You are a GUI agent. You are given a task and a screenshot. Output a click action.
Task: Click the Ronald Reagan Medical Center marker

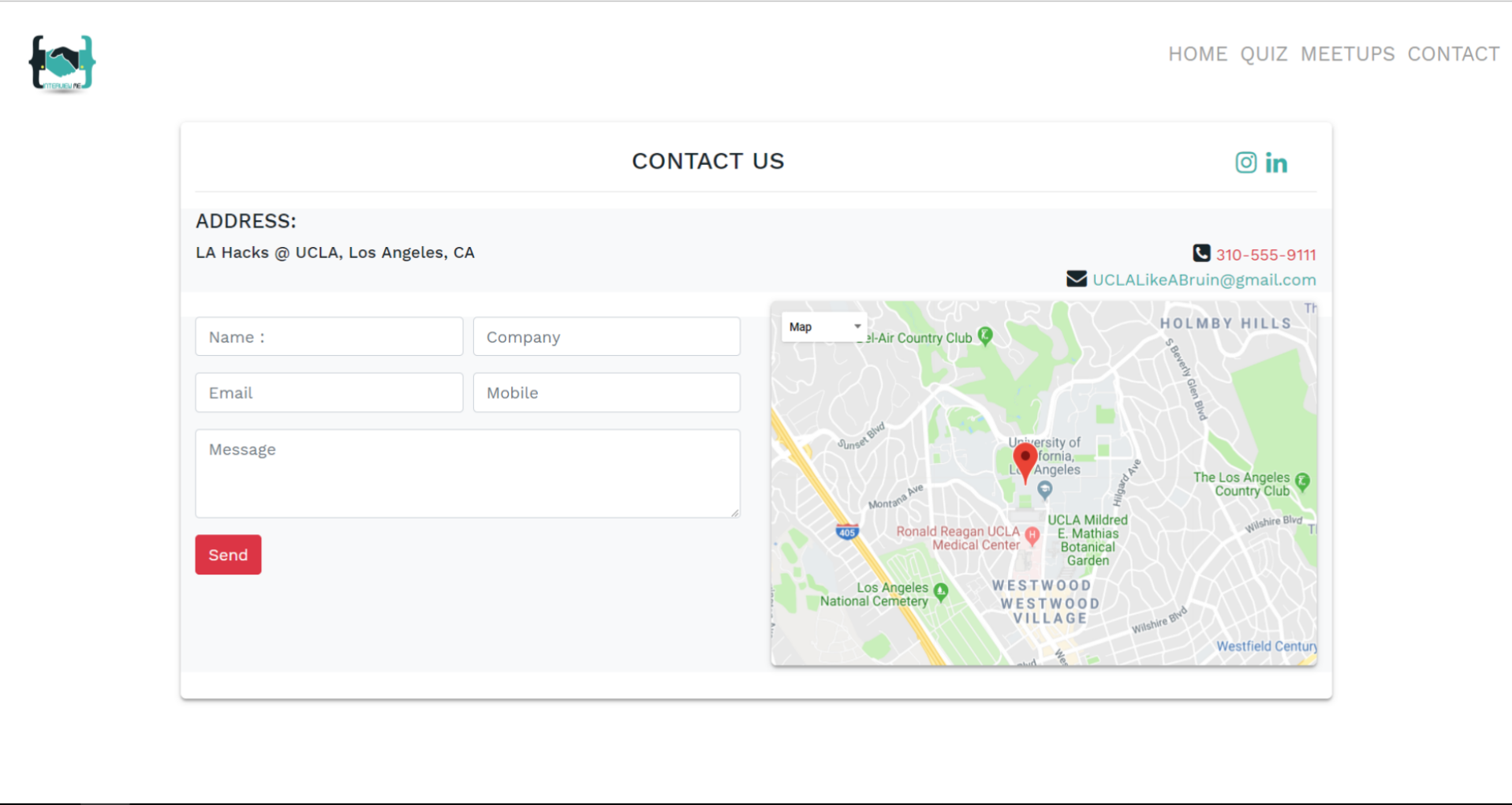1032,537
